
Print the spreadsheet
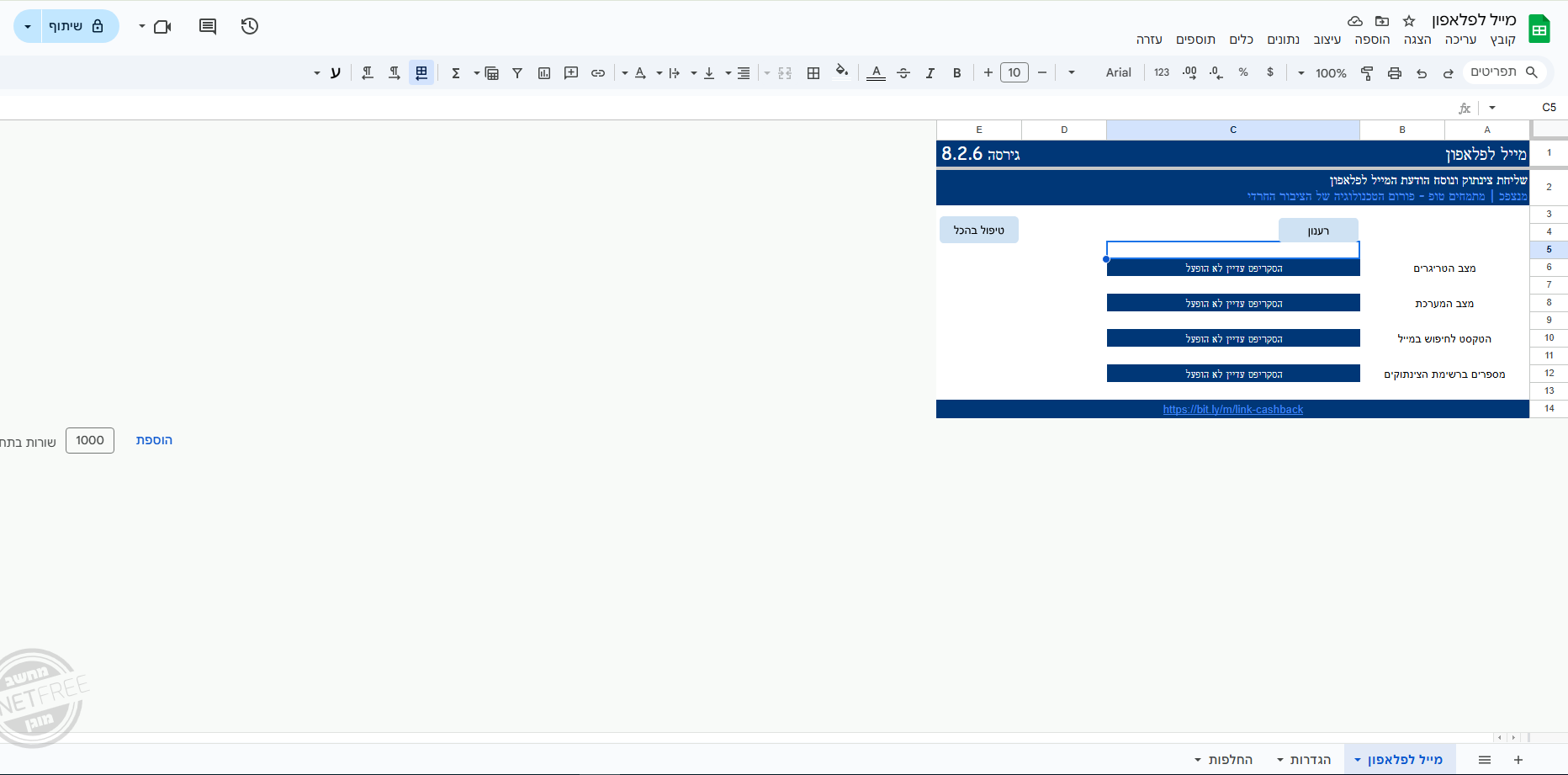pos(1395,73)
